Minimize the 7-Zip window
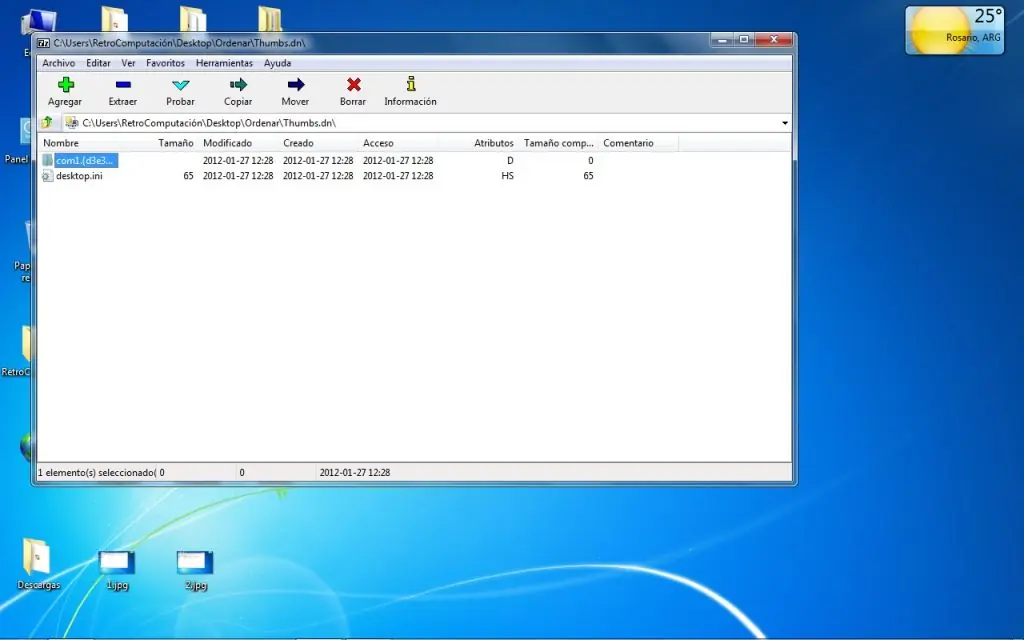The width and height of the screenshot is (1024, 640). click(722, 40)
